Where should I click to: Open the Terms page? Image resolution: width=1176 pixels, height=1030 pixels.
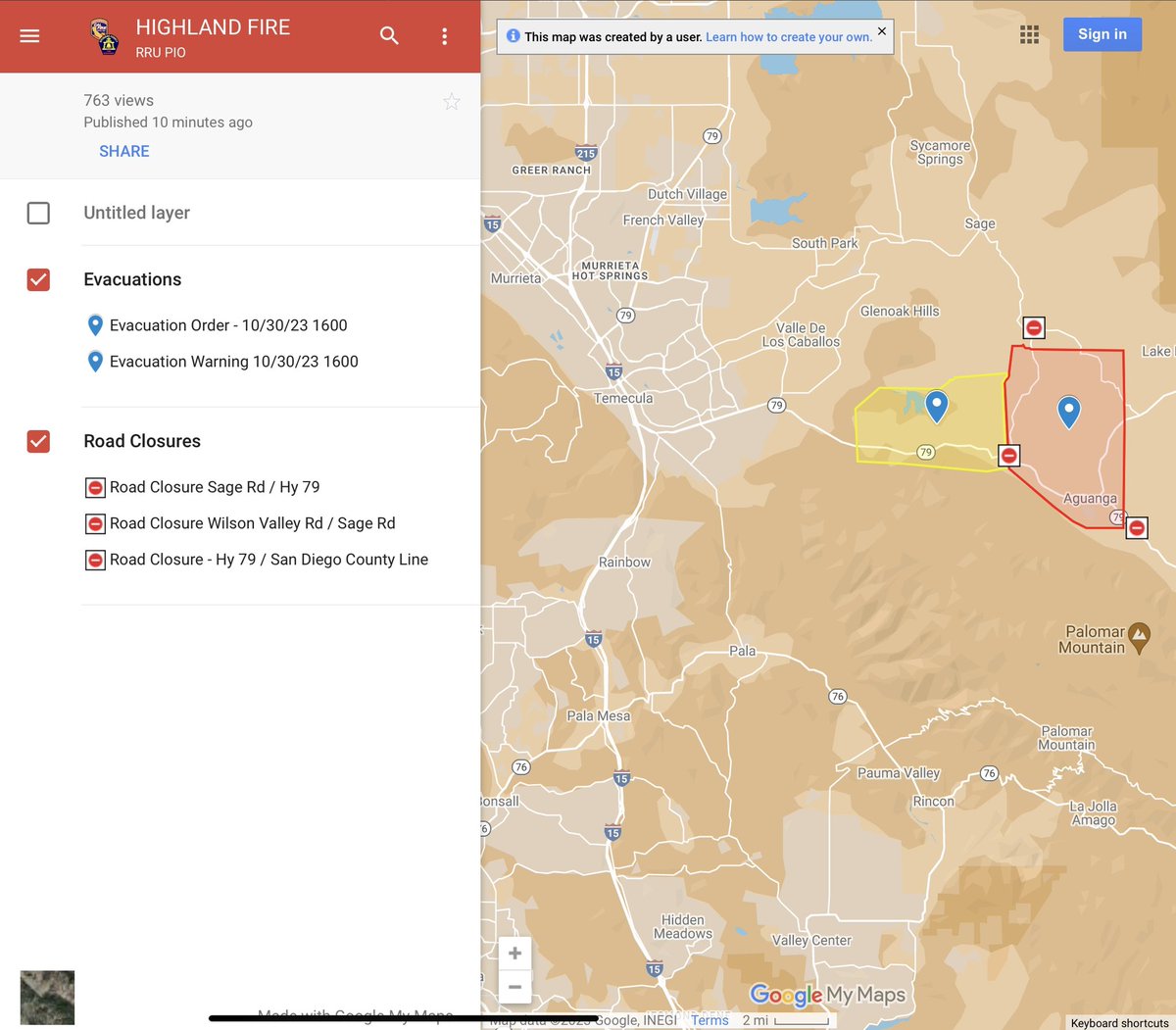tap(709, 1019)
